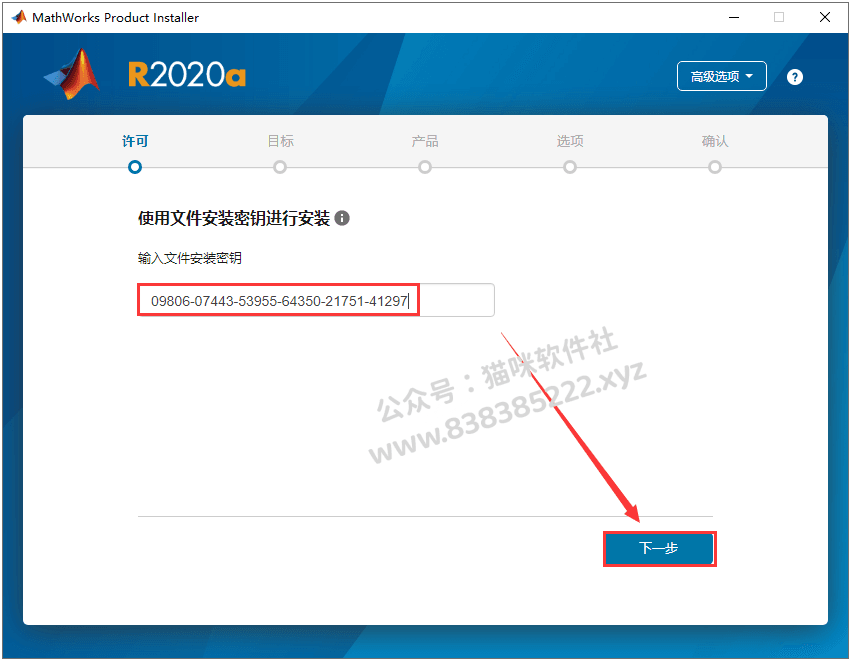Click the info icon beside 使用文件安装密钥进行安装
The width and height of the screenshot is (854, 663).
coord(341,218)
